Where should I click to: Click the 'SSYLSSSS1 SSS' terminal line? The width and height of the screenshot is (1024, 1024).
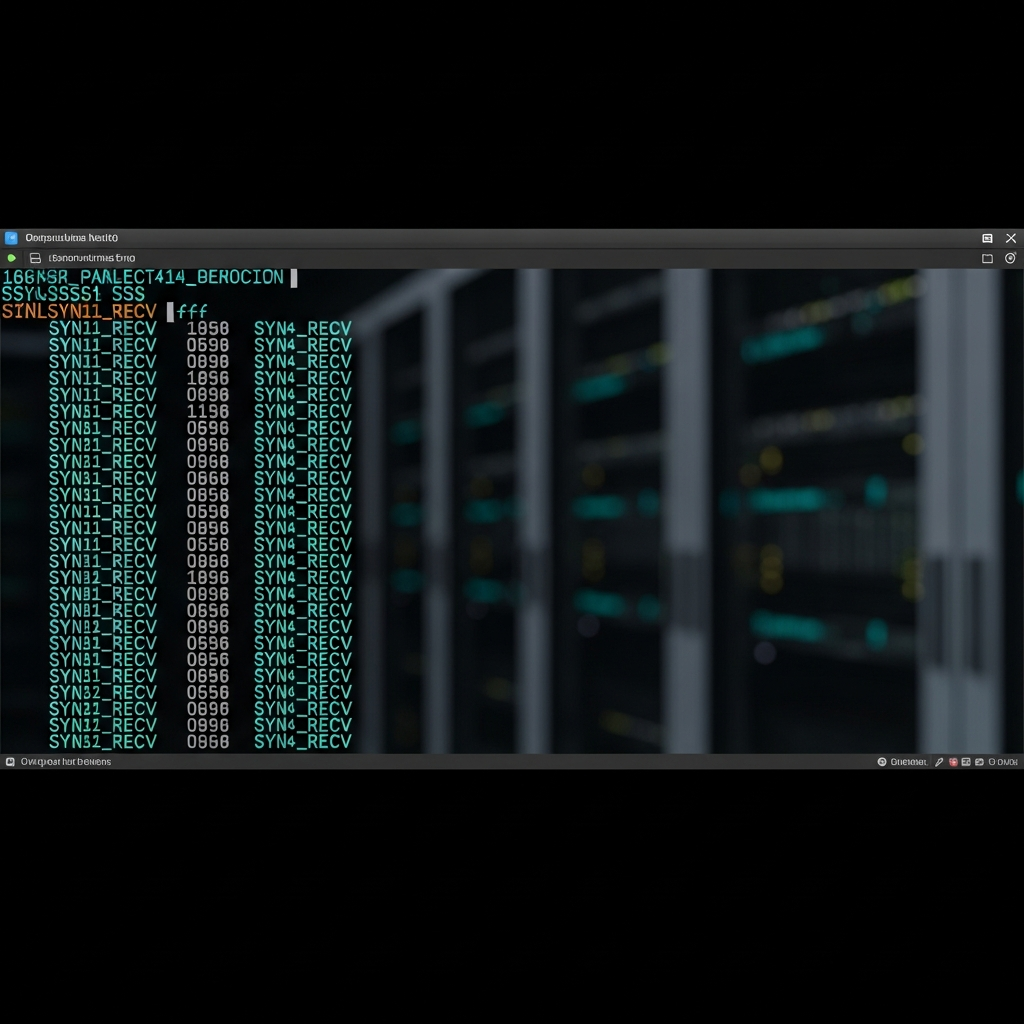click(x=73, y=294)
